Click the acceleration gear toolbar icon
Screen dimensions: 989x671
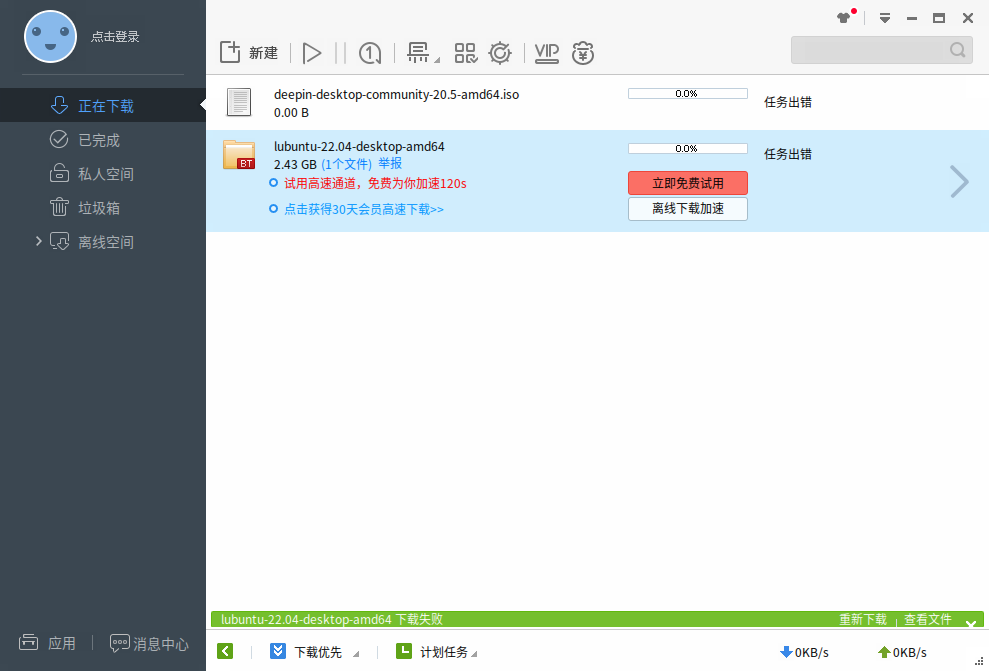[x=500, y=53]
